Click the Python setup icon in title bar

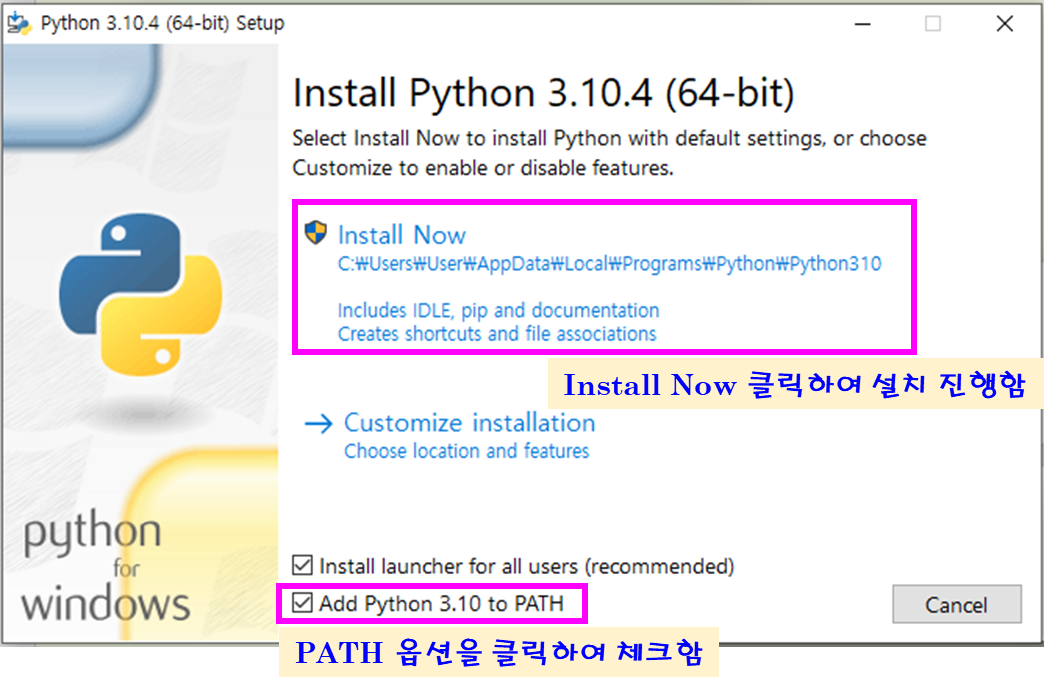click(x=19, y=23)
